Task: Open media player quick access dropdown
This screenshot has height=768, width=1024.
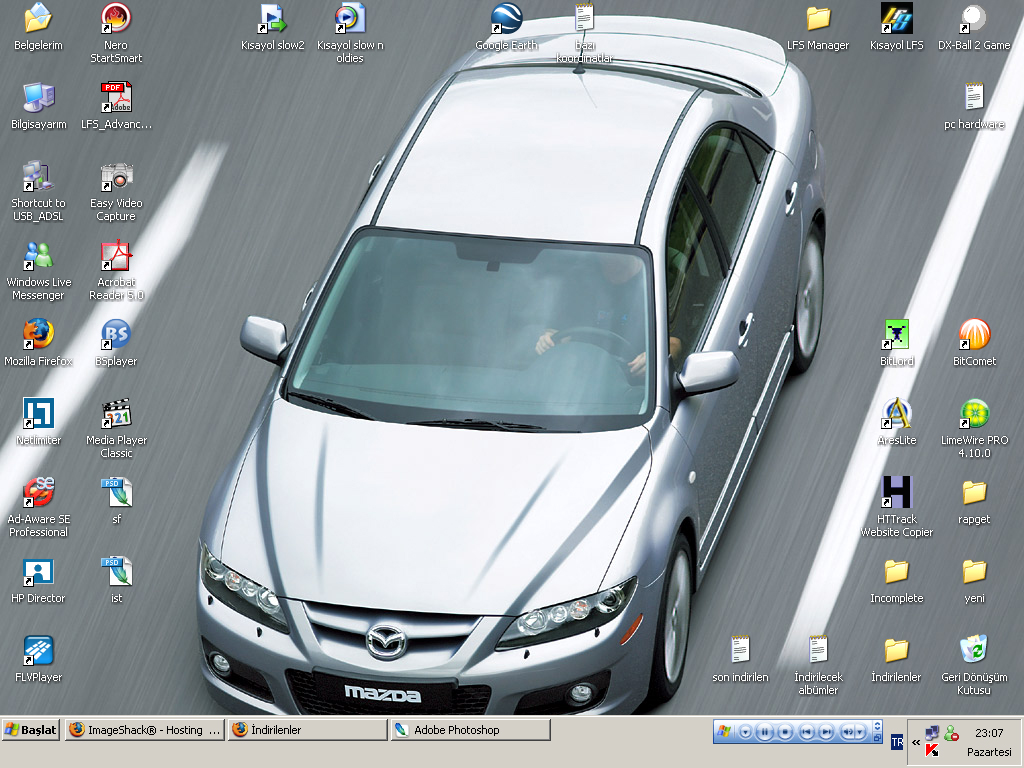Action: [x=745, y=732]
